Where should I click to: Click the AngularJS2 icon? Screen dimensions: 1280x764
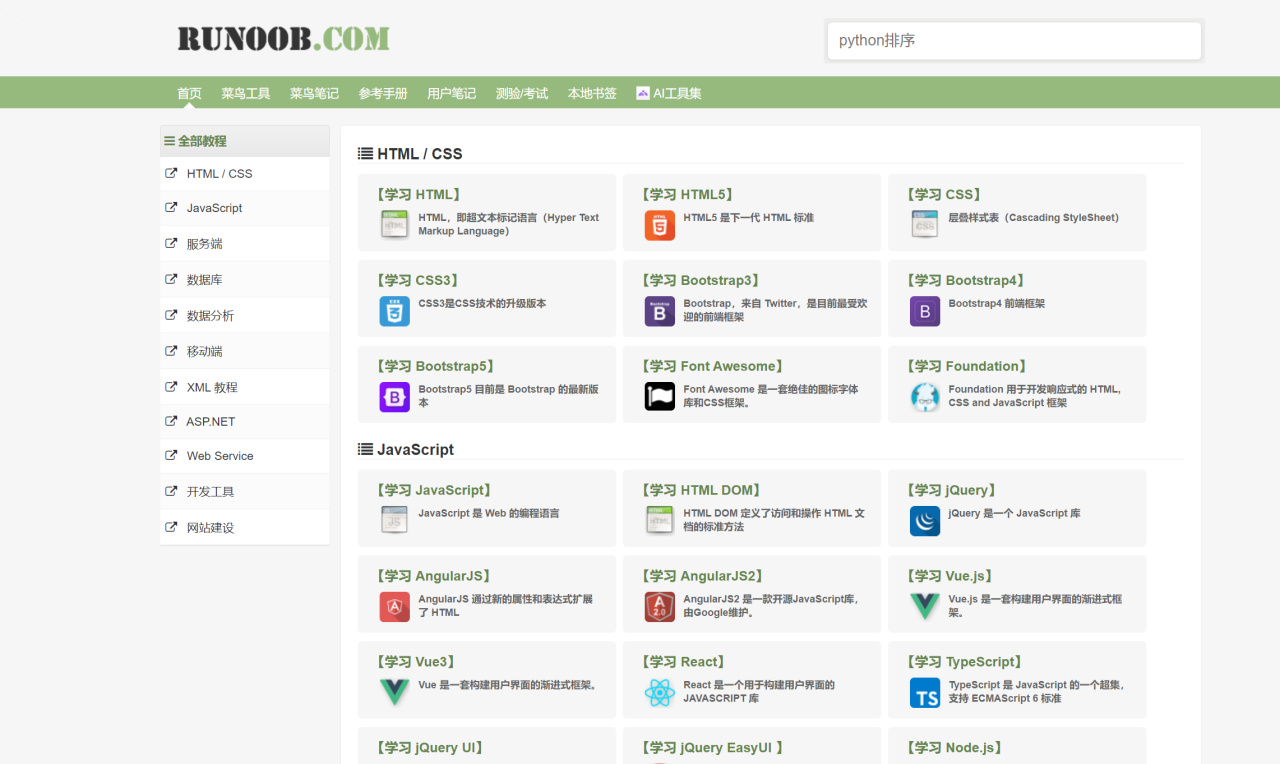pos(659,607)
